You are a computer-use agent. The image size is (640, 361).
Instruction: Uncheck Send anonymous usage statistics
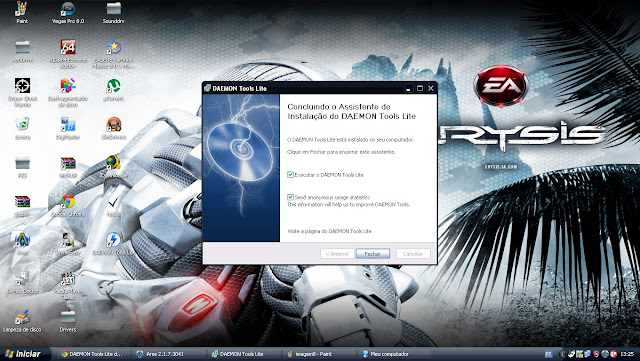click(x=290, y=197)
